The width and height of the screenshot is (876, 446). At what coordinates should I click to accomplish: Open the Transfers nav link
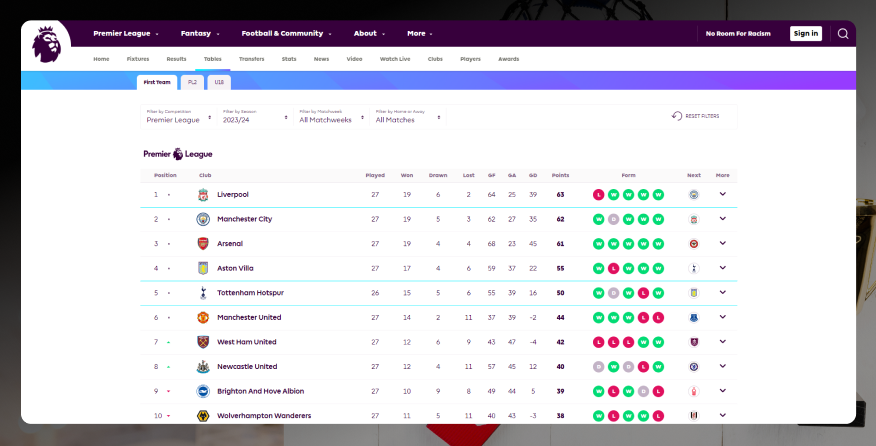(x=251, y=59)
